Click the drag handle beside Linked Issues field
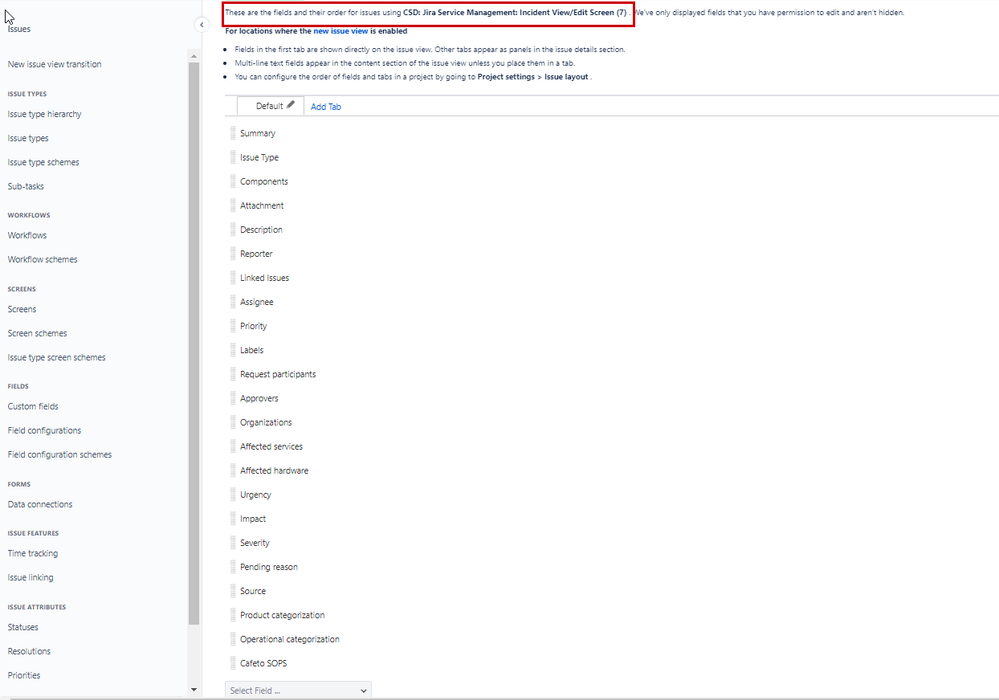999x700 pixels. [x=233, y=278]
